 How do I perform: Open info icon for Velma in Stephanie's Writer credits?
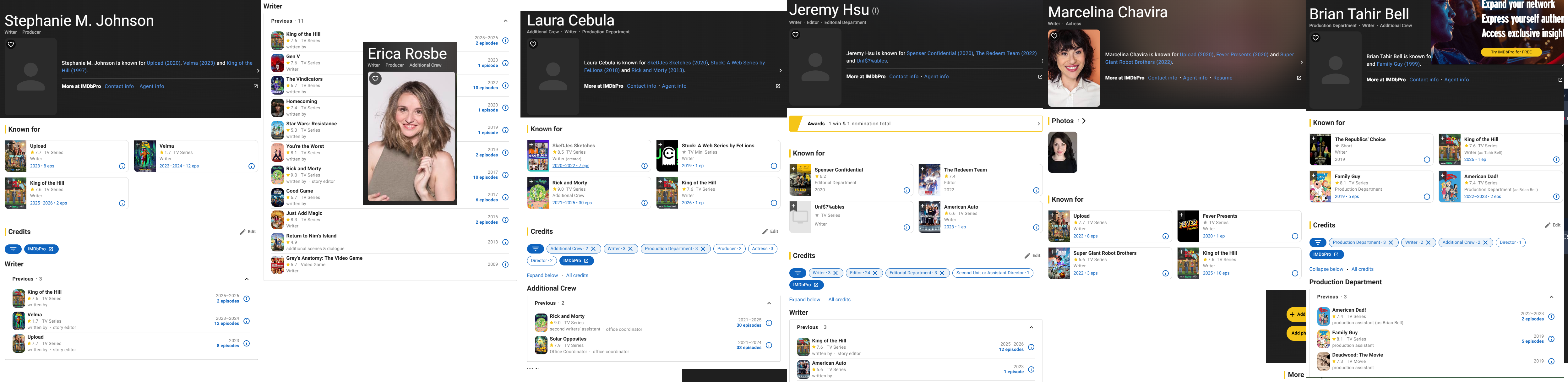[x=247, y=321]
